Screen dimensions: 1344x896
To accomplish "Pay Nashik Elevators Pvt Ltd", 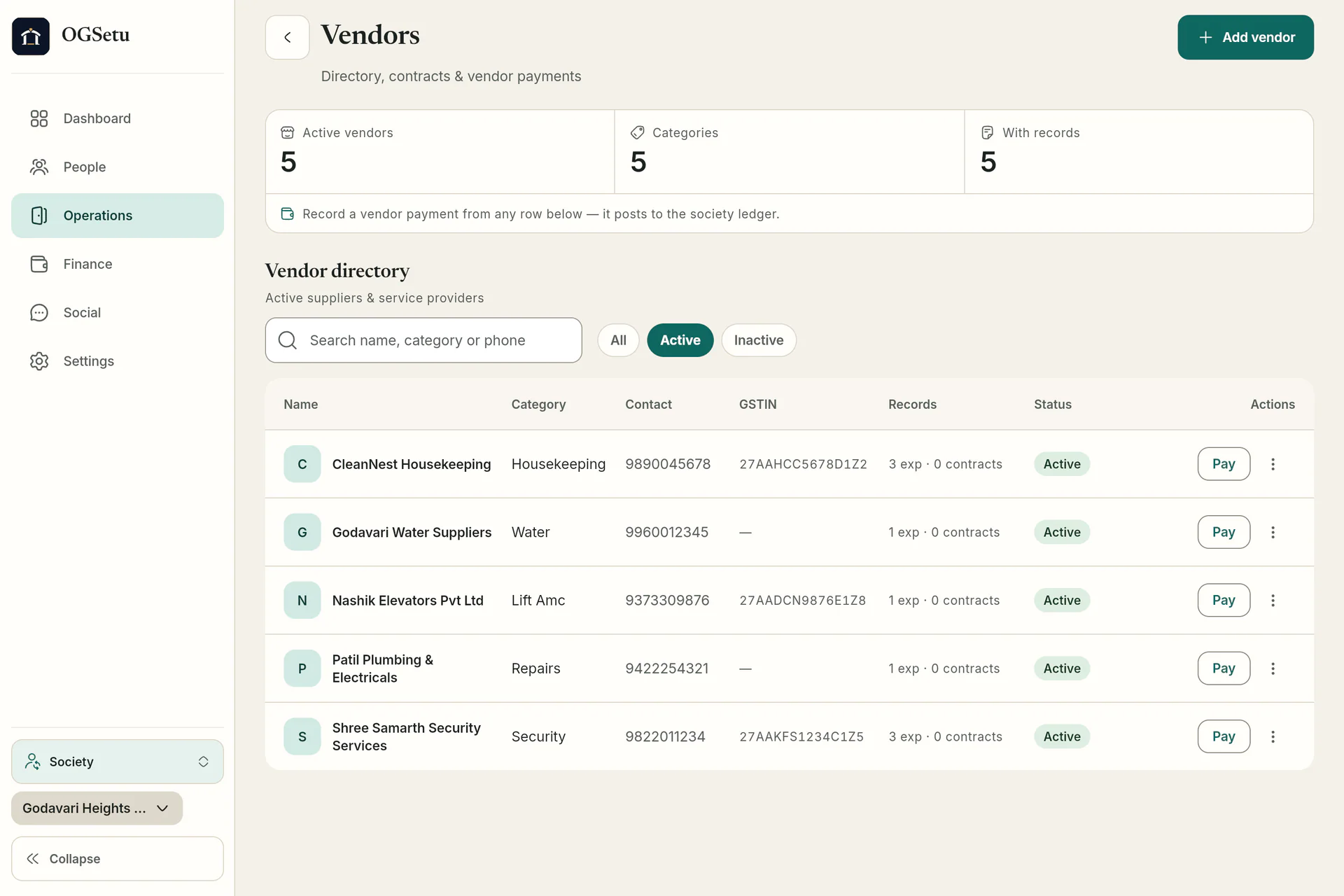I will click(x=1224, y=600).
